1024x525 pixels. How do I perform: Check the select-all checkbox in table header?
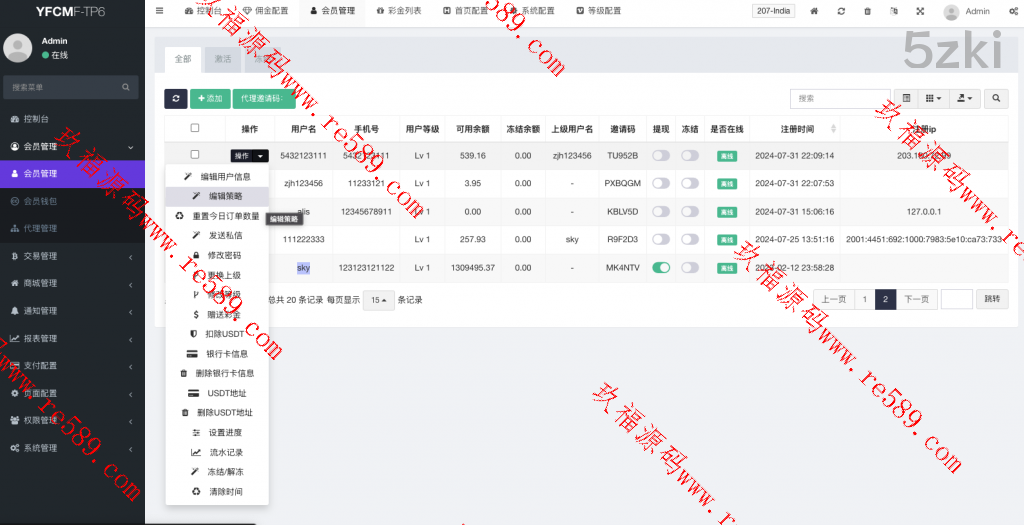coord(195,128)
